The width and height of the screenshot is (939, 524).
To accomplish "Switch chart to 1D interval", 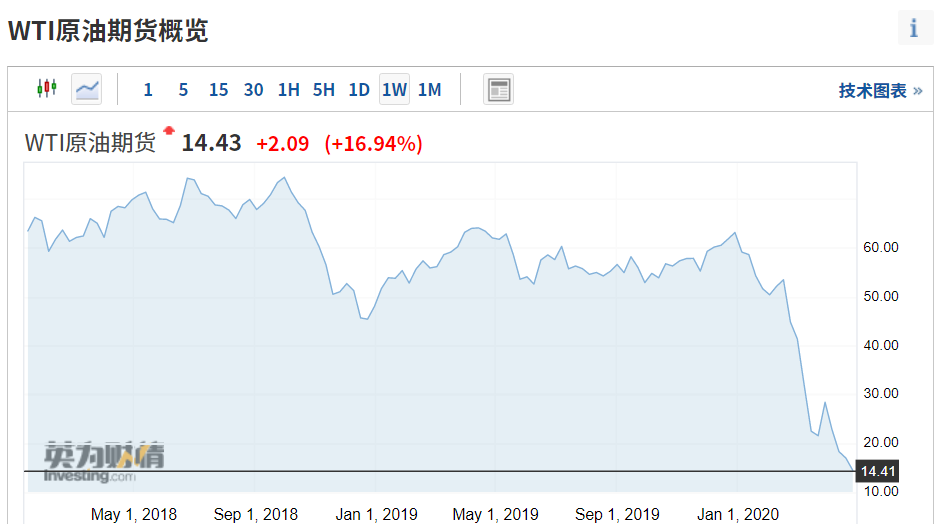I will [359, 90].
